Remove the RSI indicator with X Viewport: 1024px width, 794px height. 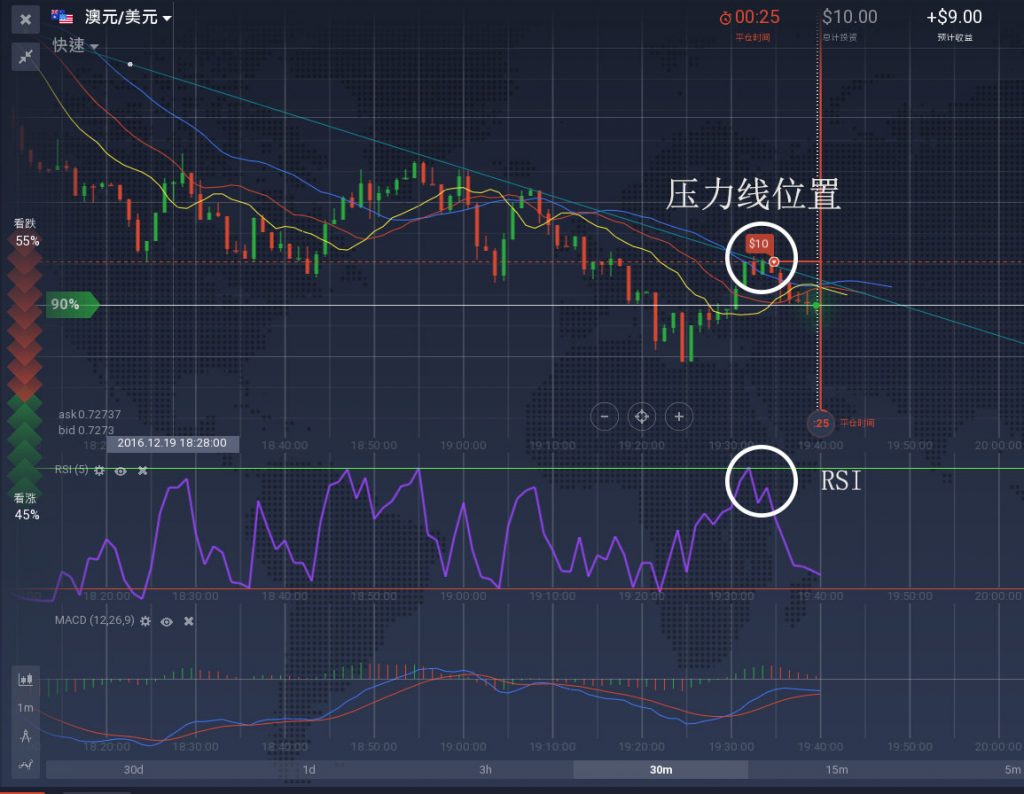click(x=143, y=470)
